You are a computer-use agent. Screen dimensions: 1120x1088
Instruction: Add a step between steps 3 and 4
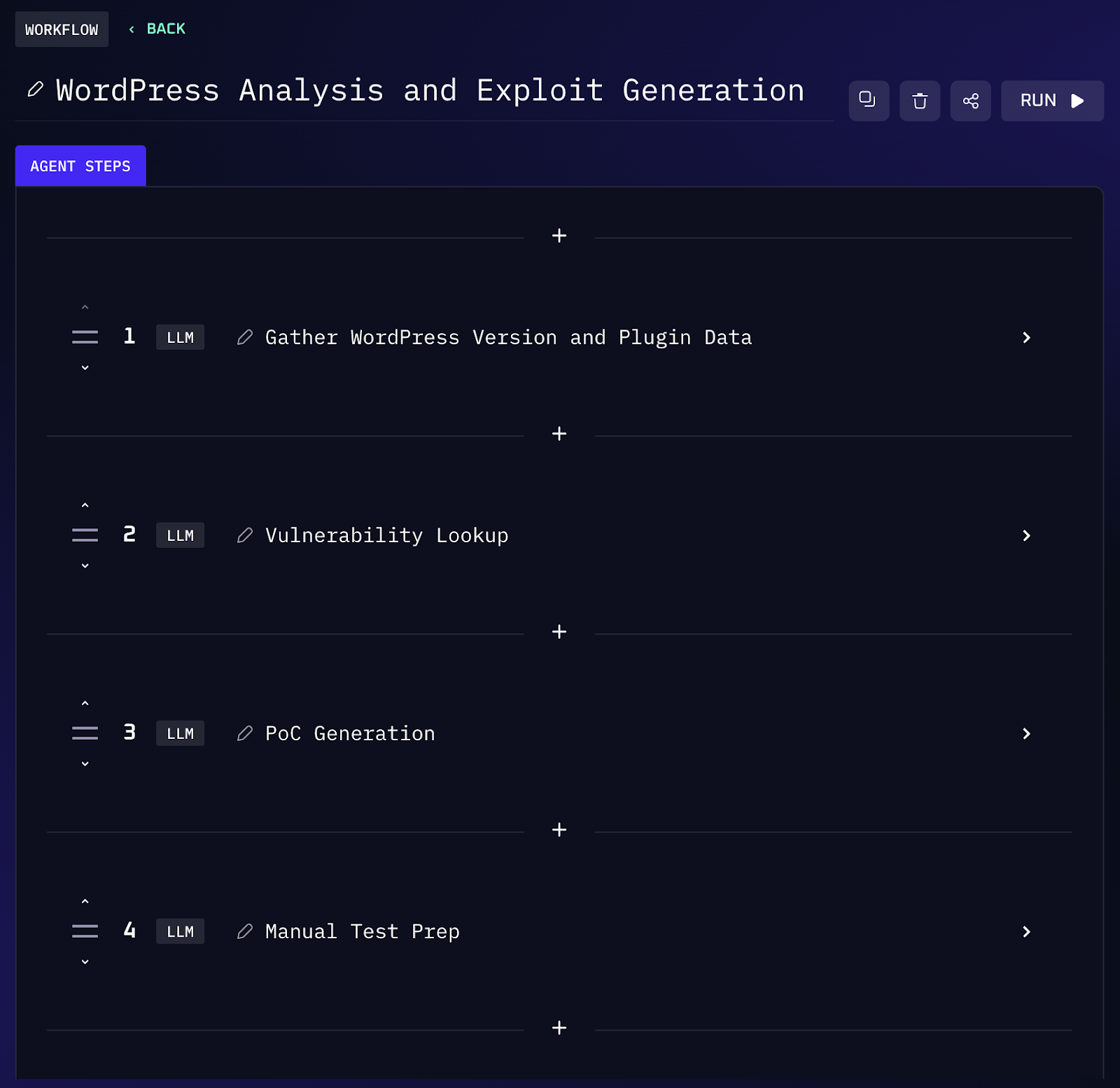[x=559, y=830]
